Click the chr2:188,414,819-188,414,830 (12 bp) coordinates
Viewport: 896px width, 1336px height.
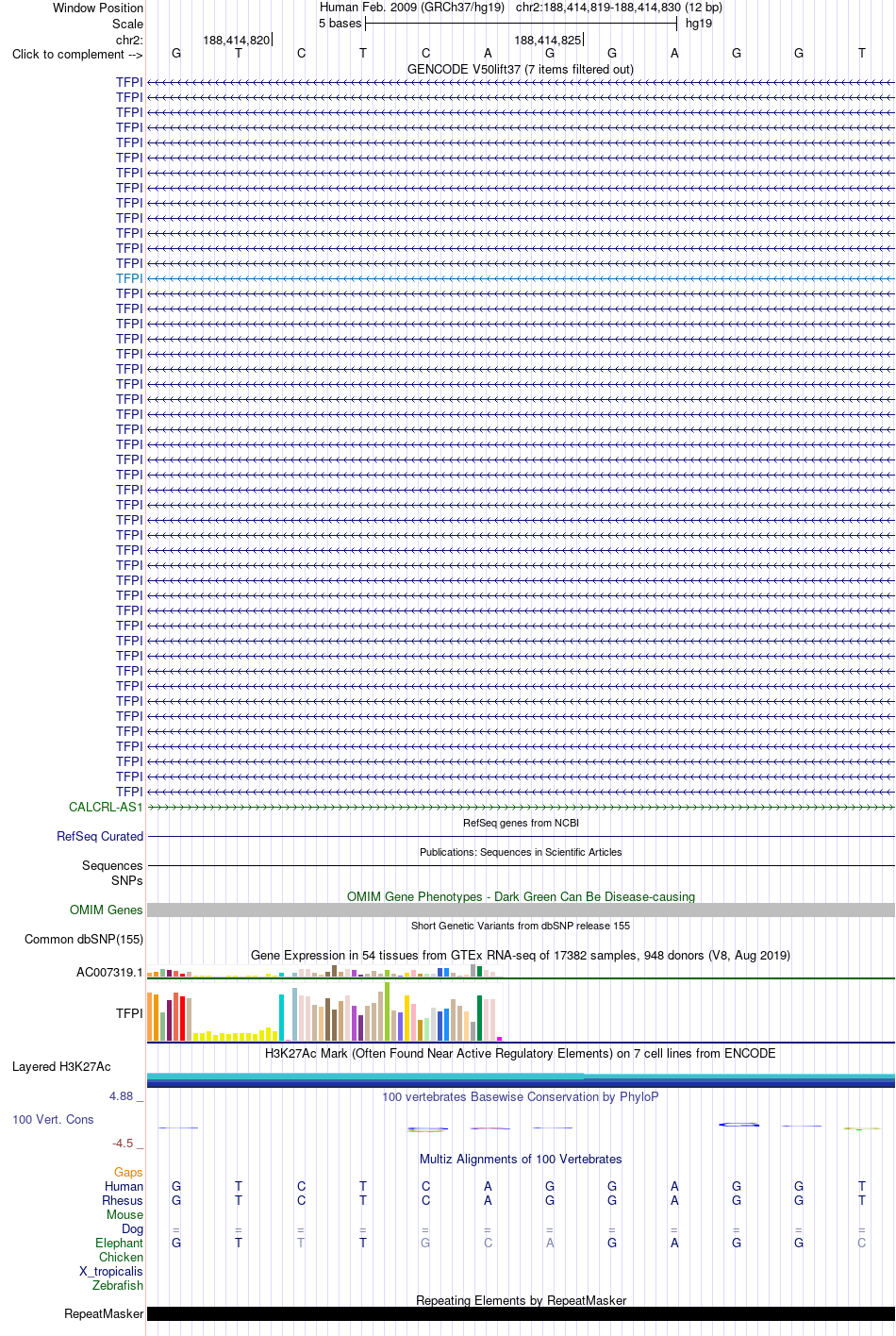click(x=619, y=7)
